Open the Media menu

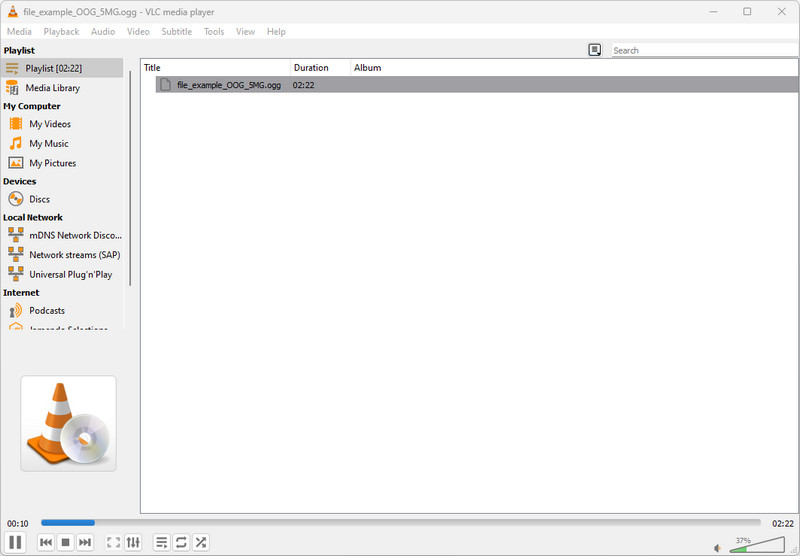[19, 32]
